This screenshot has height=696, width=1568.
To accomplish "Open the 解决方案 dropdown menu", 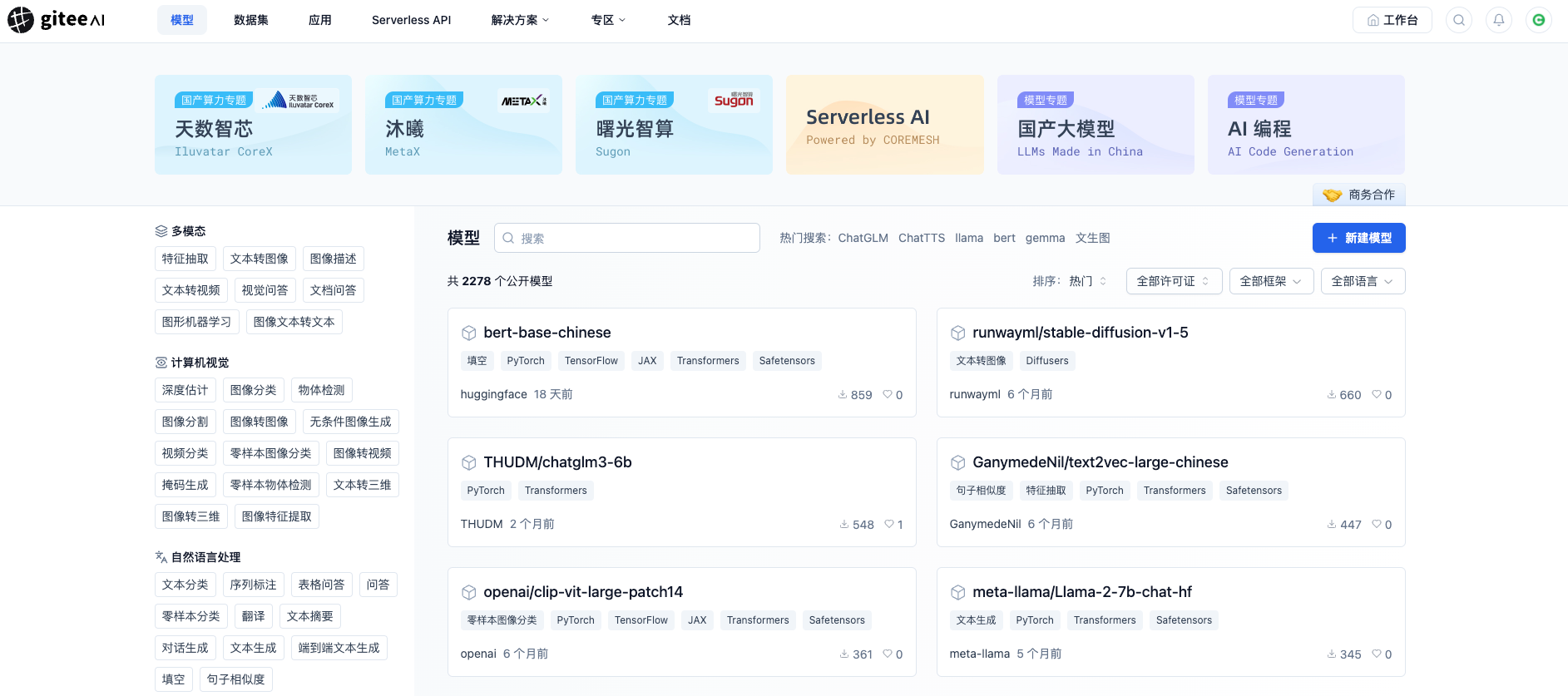I will (x=520, y=20).
